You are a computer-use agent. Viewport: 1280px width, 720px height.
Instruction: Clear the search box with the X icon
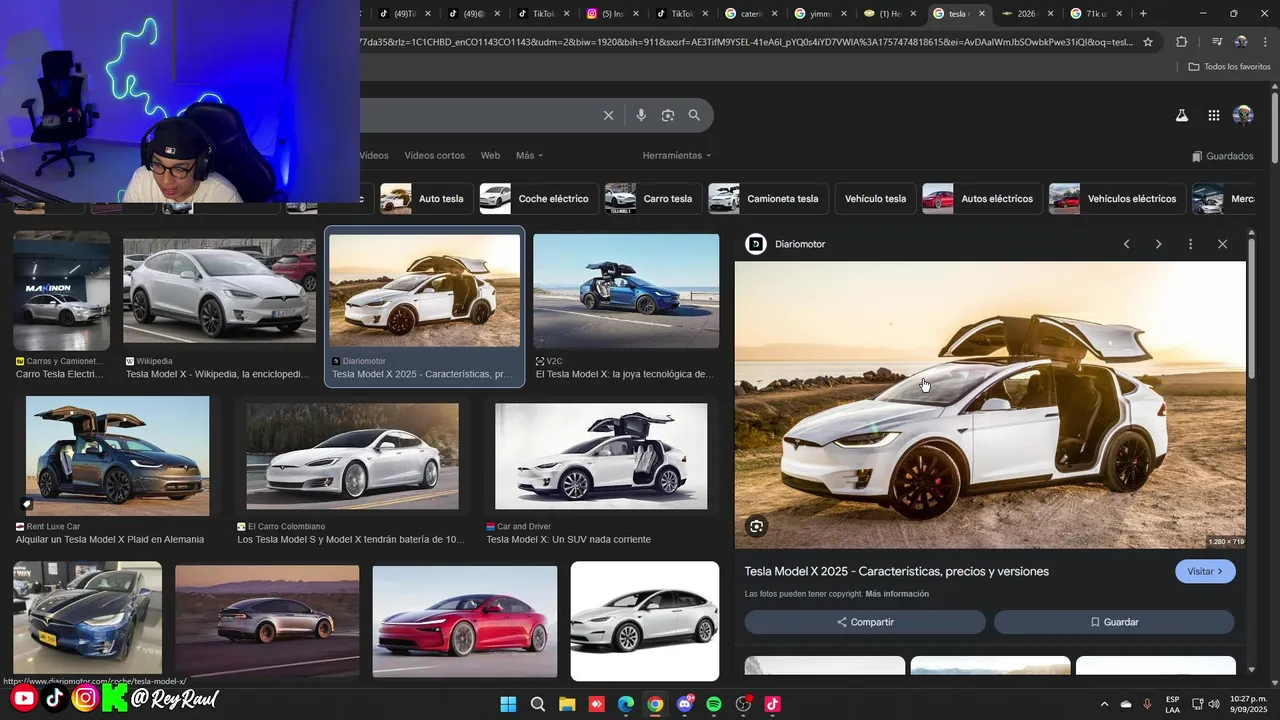[x=608, y=115]
